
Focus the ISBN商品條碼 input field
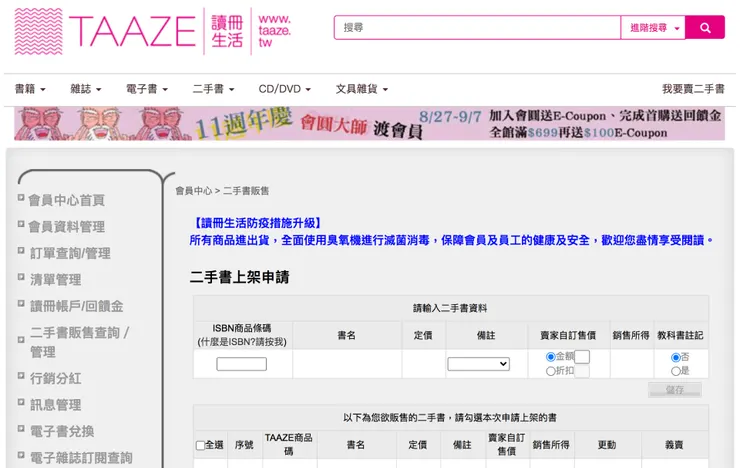point(242,364)
